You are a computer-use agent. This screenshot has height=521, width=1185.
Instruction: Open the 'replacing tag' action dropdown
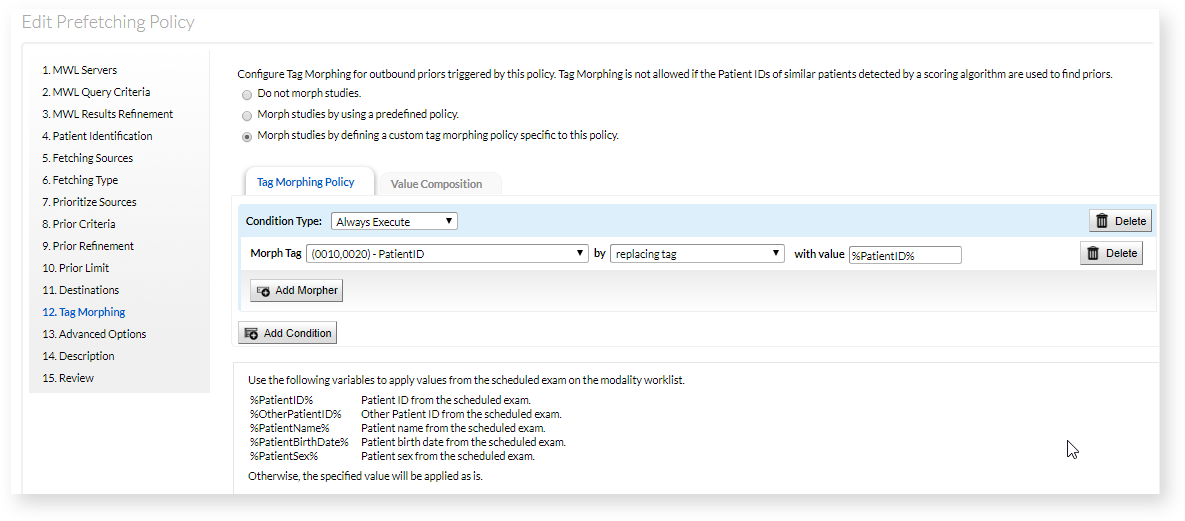coord(696,254)
